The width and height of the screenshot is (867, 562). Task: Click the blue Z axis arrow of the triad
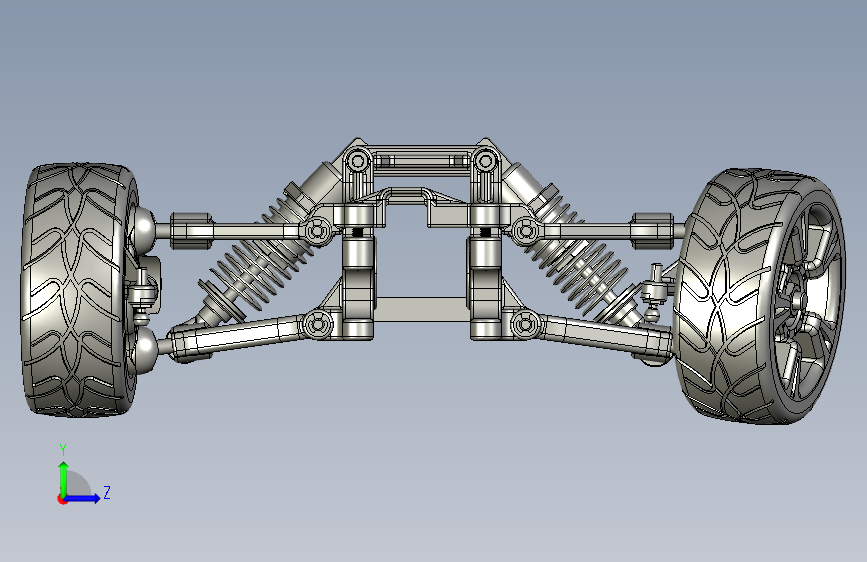[83, 498]
